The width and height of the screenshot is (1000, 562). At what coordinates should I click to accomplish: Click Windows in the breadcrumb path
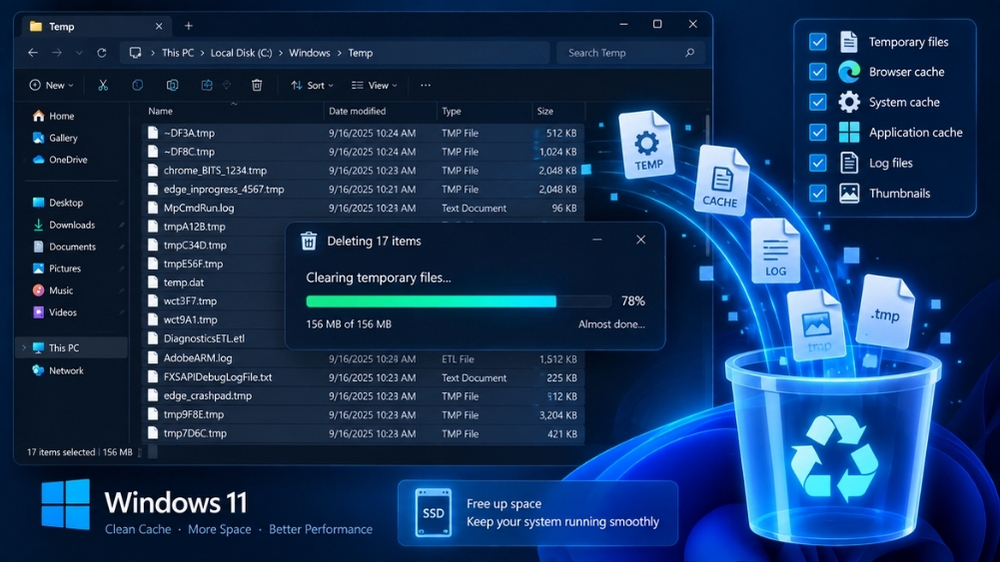click(309, 53)
